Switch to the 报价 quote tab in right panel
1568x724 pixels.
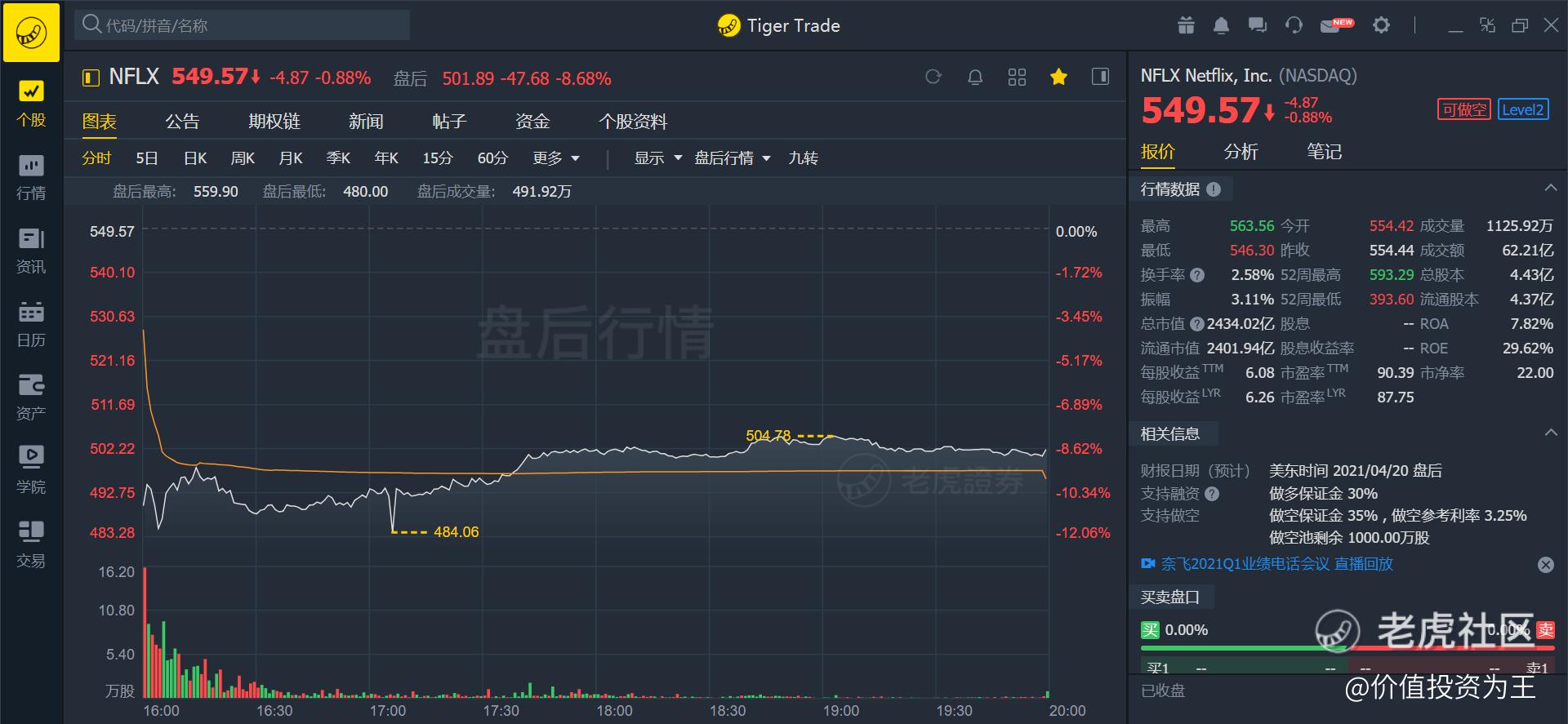(1158, 152)
